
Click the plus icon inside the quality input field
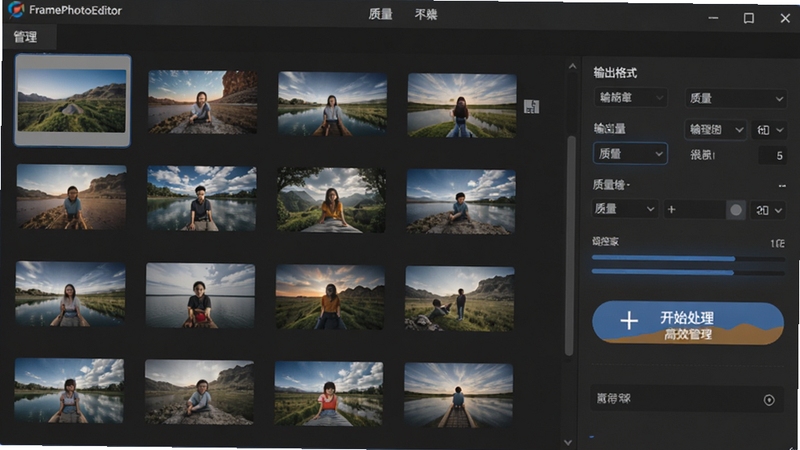click(671, 210)
